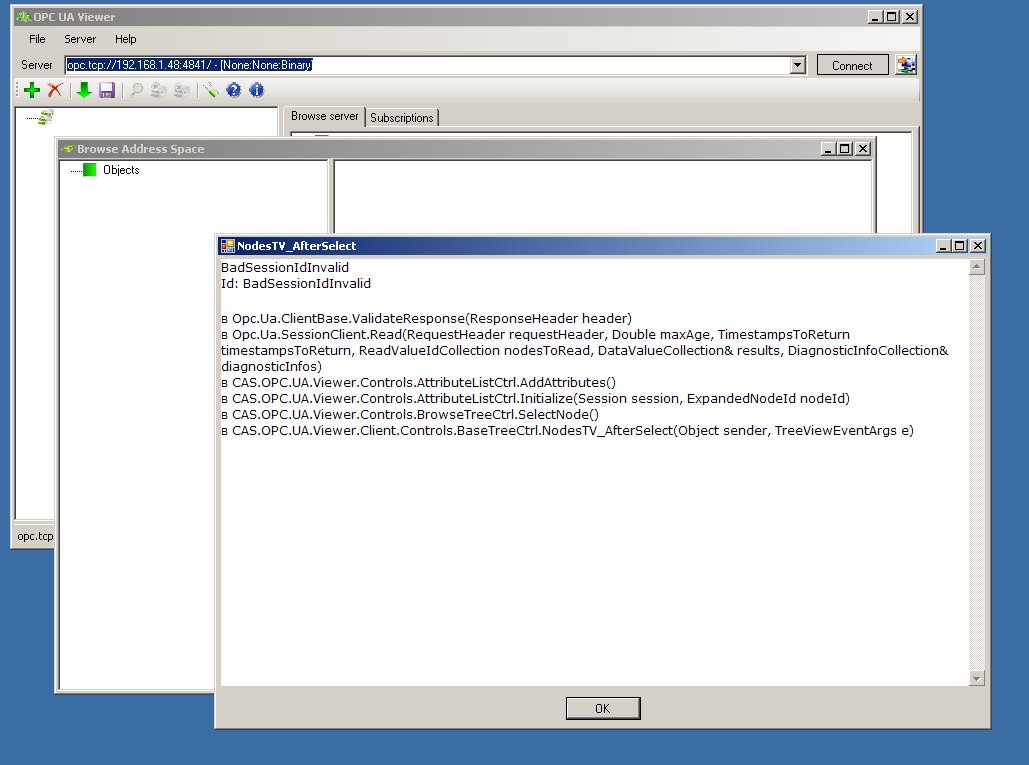The height and width of the screenshot is (765, 1029).
Task: Open the Server menu
Action: [80, 39]
